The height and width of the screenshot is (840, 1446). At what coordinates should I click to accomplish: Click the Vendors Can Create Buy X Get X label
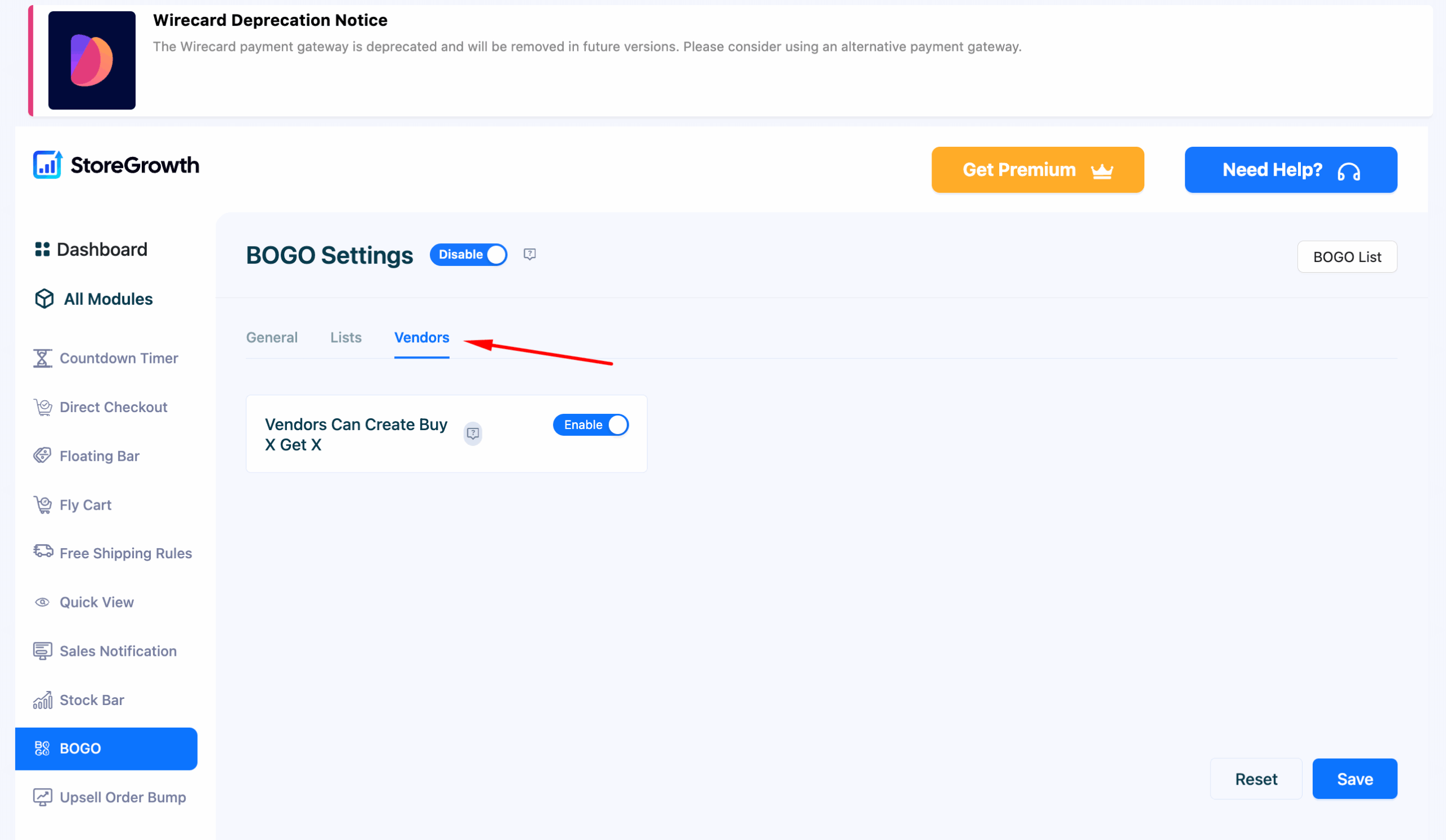pyautogui.click(x=356, y=434)
